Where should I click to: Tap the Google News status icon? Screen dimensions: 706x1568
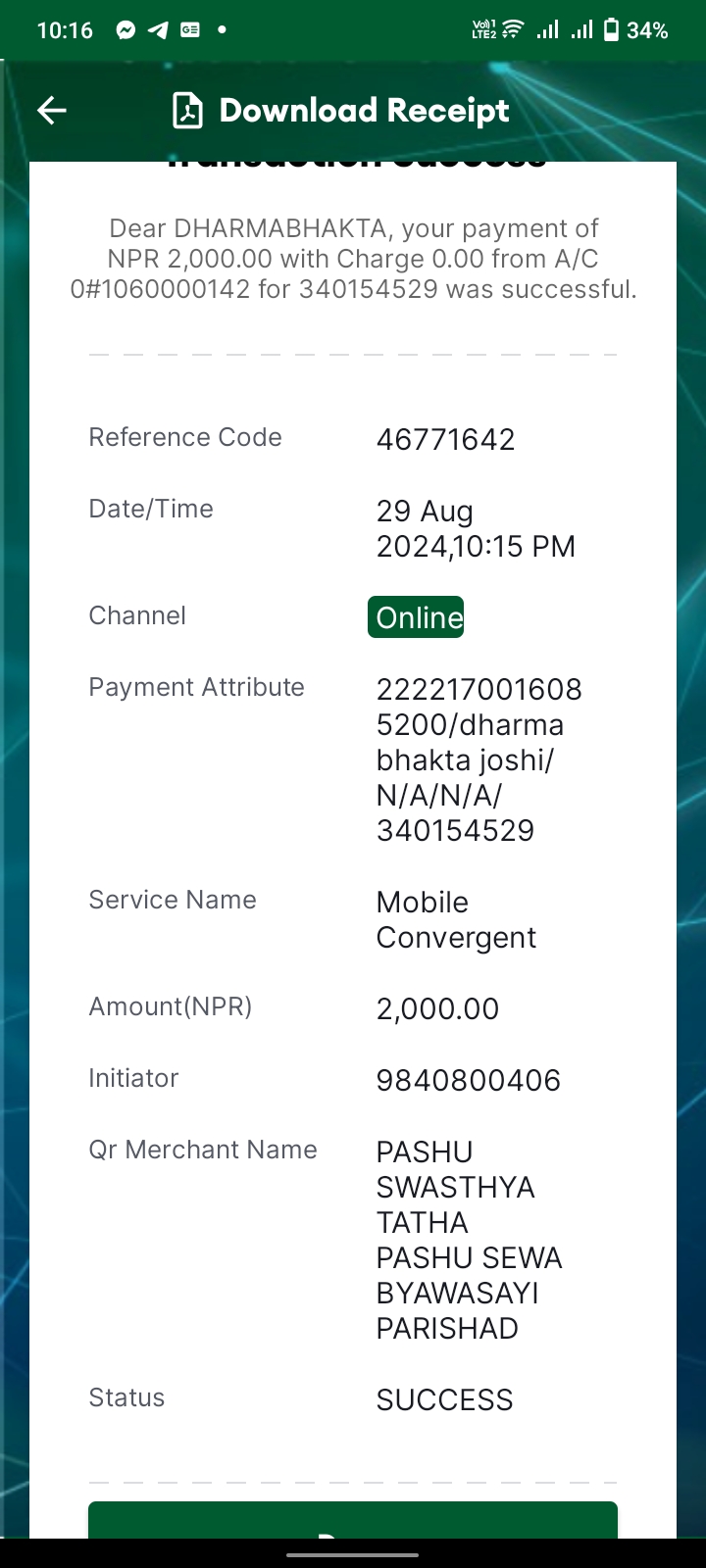[190, 30]
